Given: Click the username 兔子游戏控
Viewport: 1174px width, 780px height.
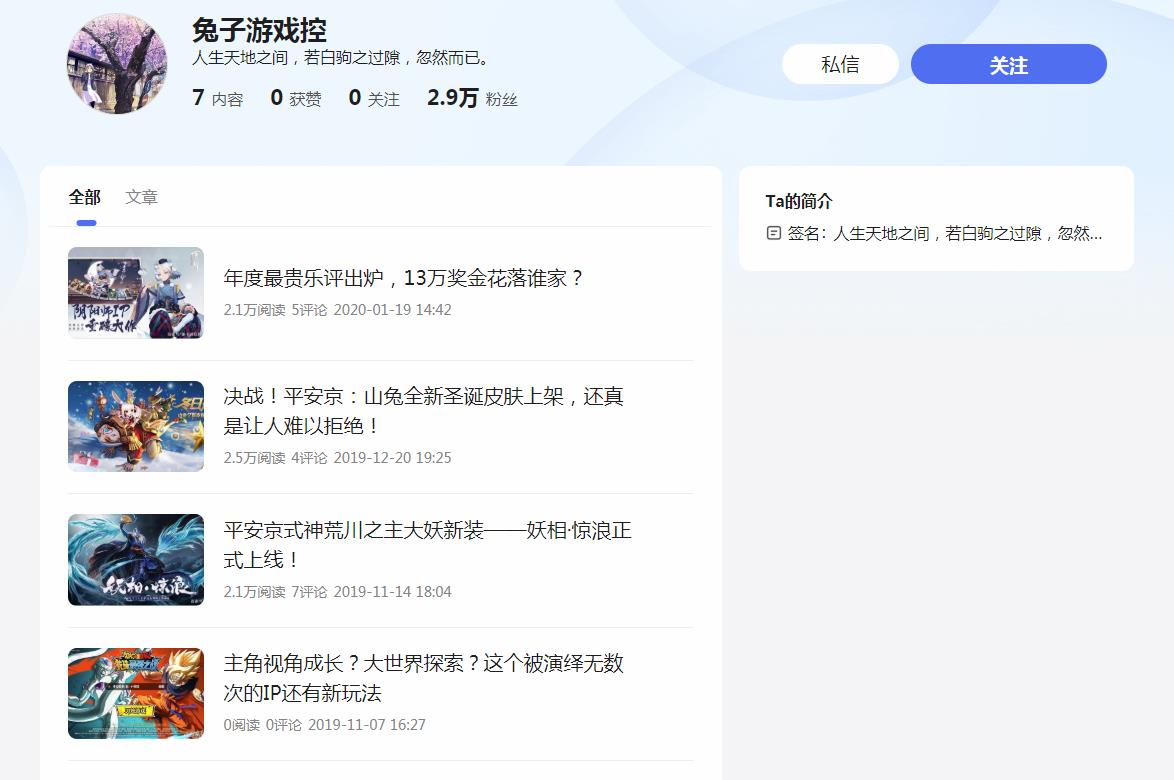Looking at the screenshot, I should [x=259, y=31].
